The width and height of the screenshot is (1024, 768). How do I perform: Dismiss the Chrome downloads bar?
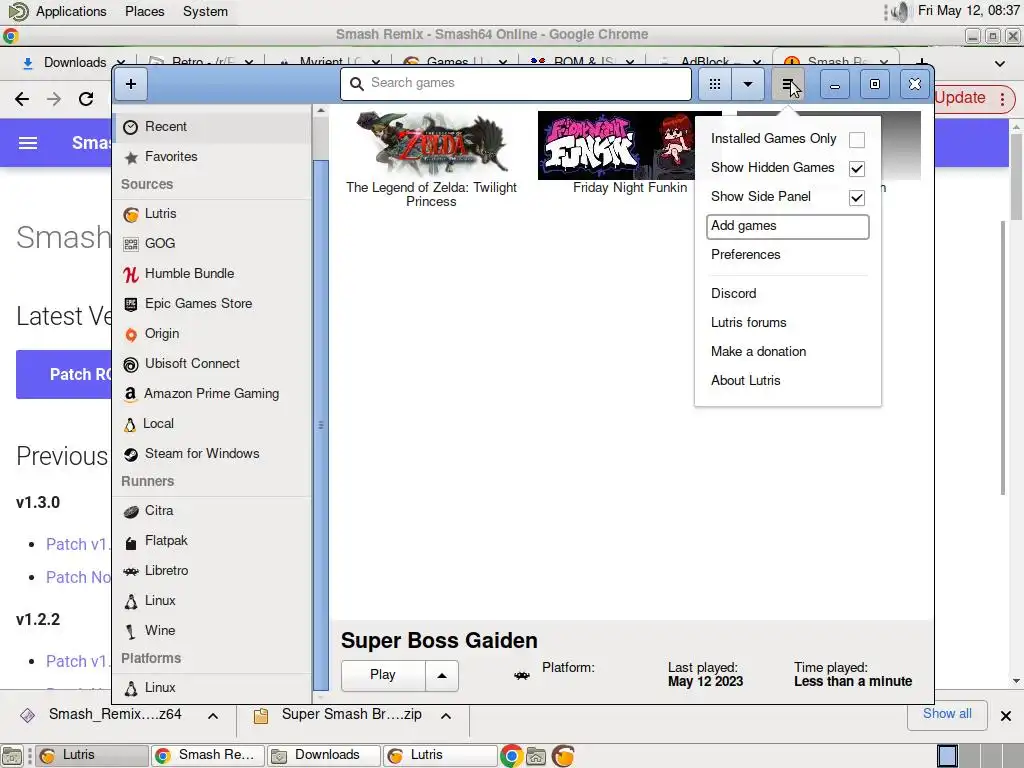click(x=1006, y=716)
